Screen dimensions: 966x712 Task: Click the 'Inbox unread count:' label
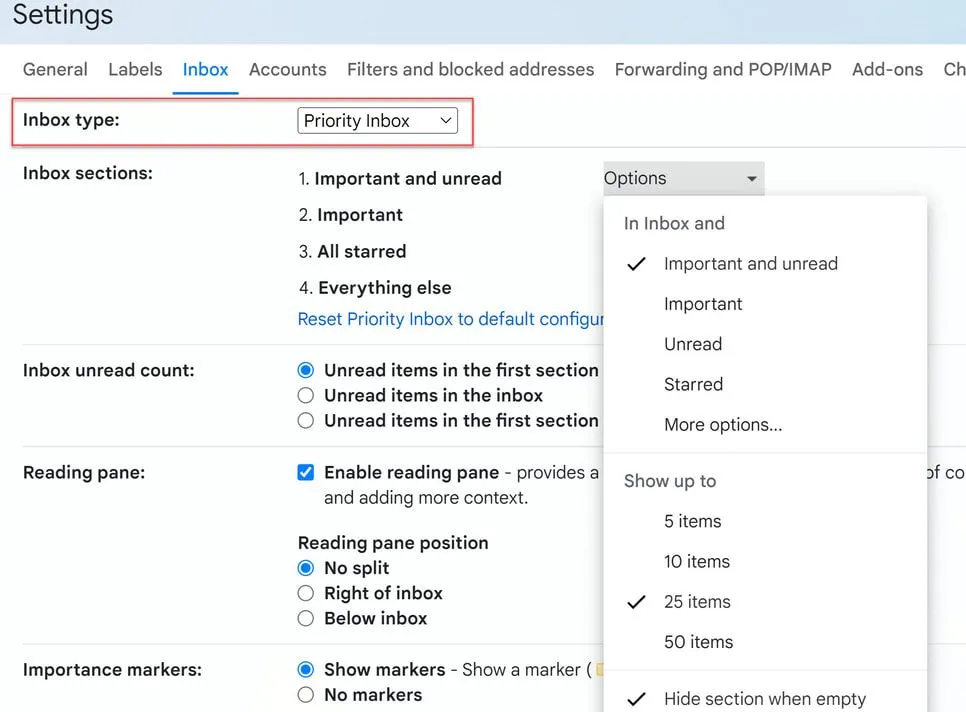click(x=108, y=370)
